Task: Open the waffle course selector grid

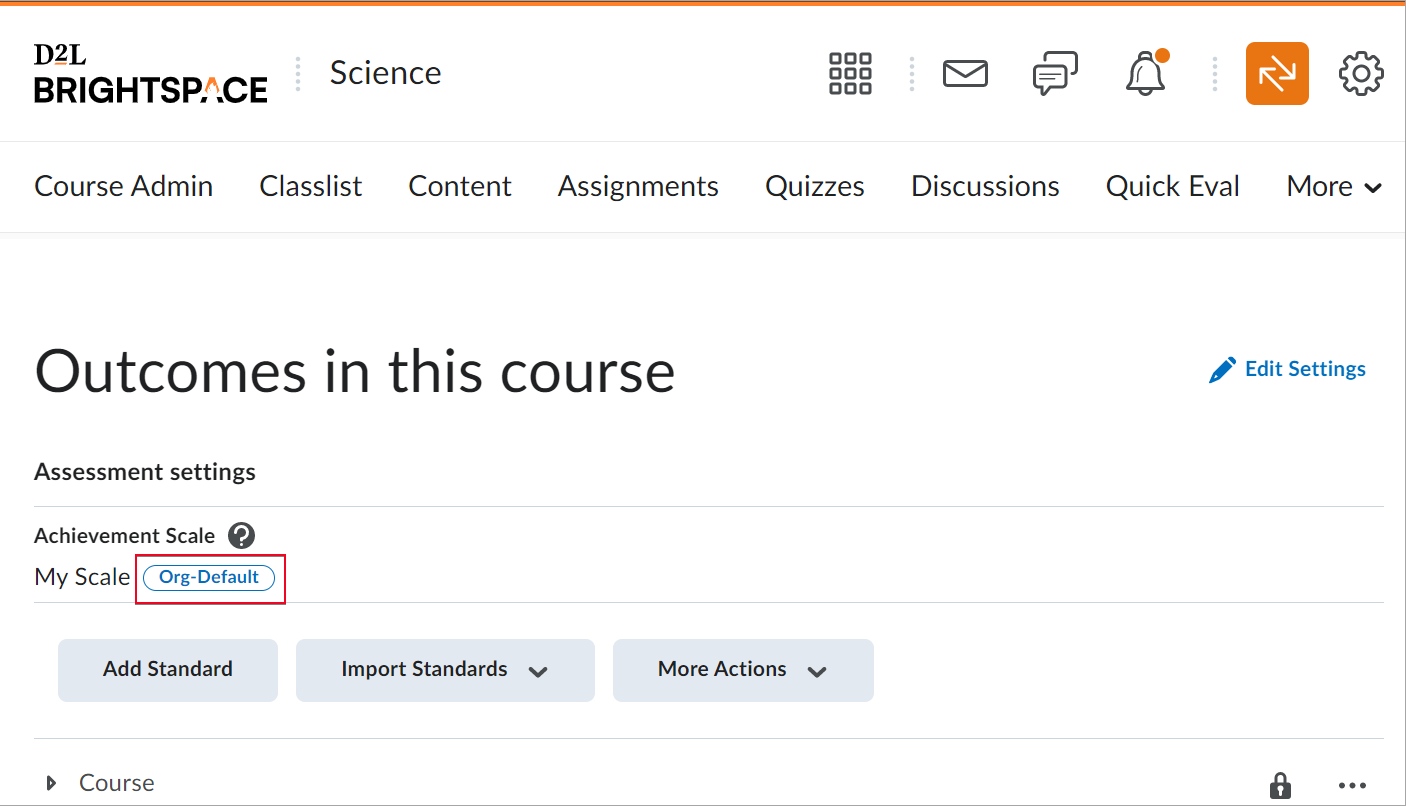Action: [849, 73]
